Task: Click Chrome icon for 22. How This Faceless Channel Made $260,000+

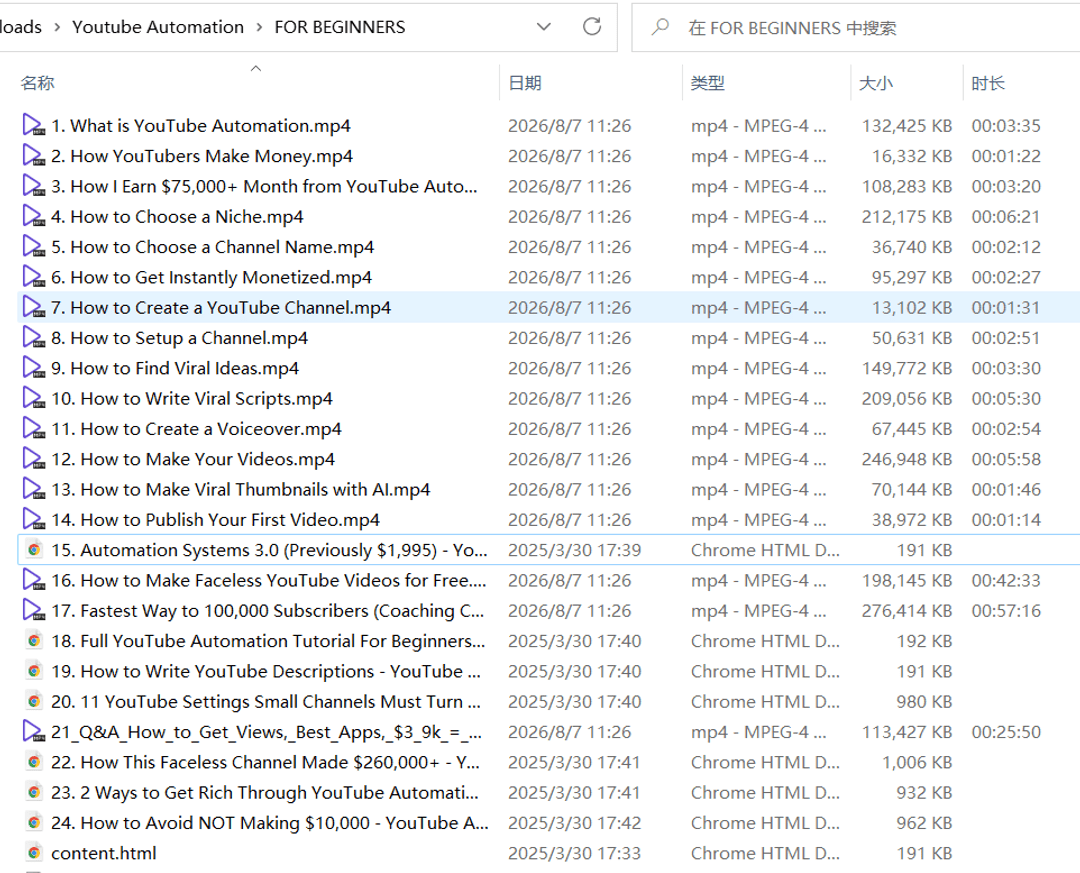Action: pos(33,762)
